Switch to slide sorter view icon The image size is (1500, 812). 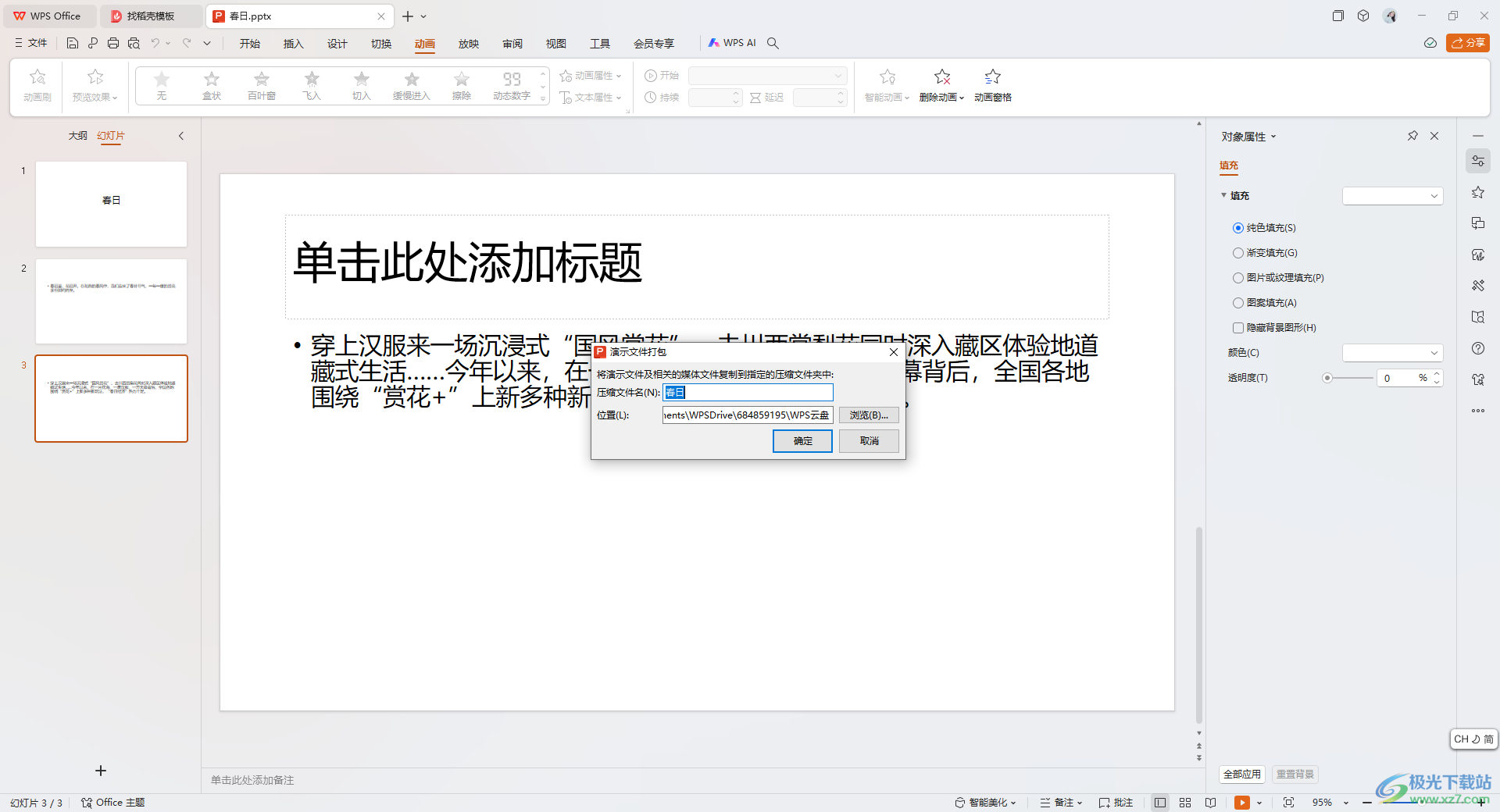tap(1185, 803)
